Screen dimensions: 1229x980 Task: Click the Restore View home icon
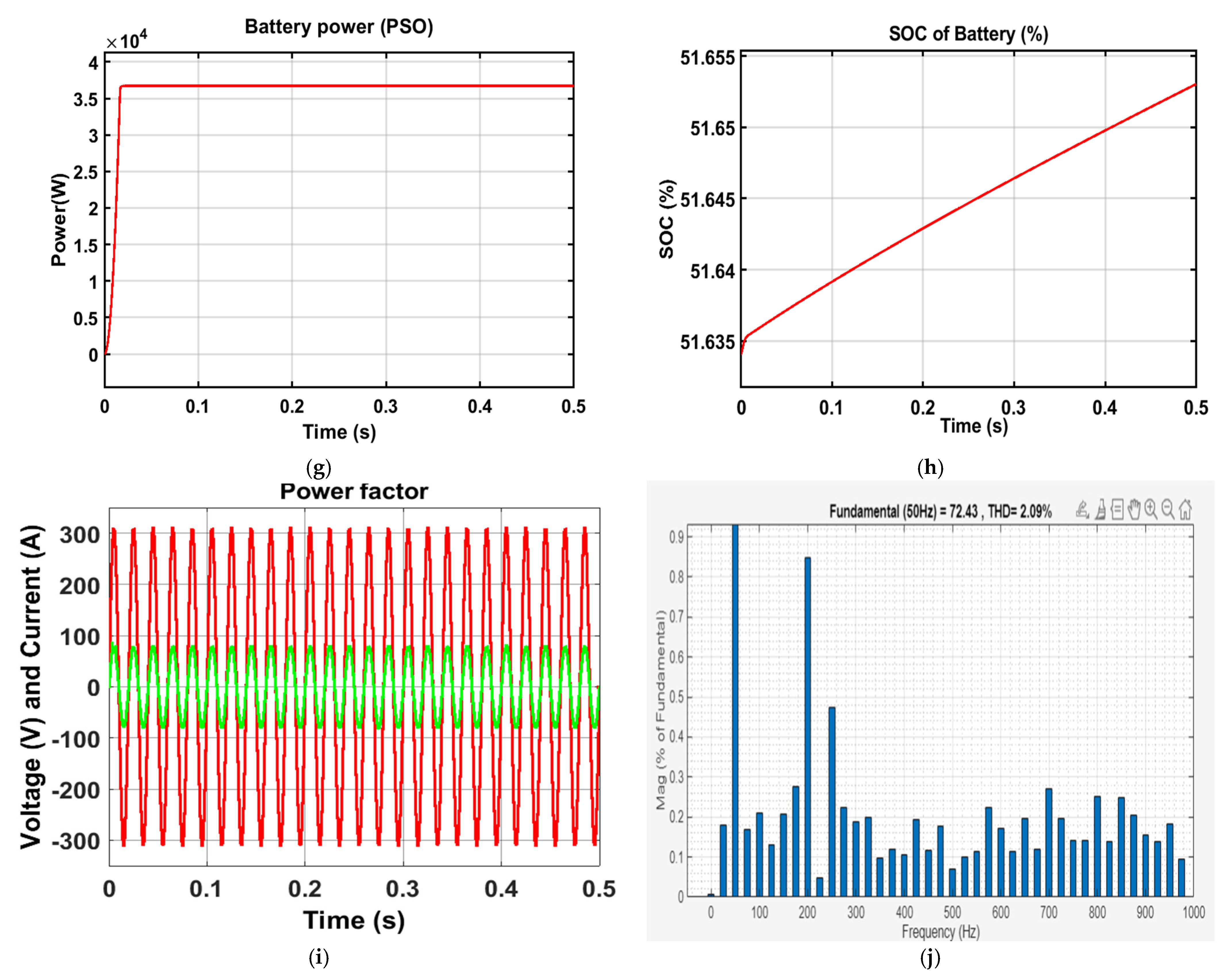1185,509
